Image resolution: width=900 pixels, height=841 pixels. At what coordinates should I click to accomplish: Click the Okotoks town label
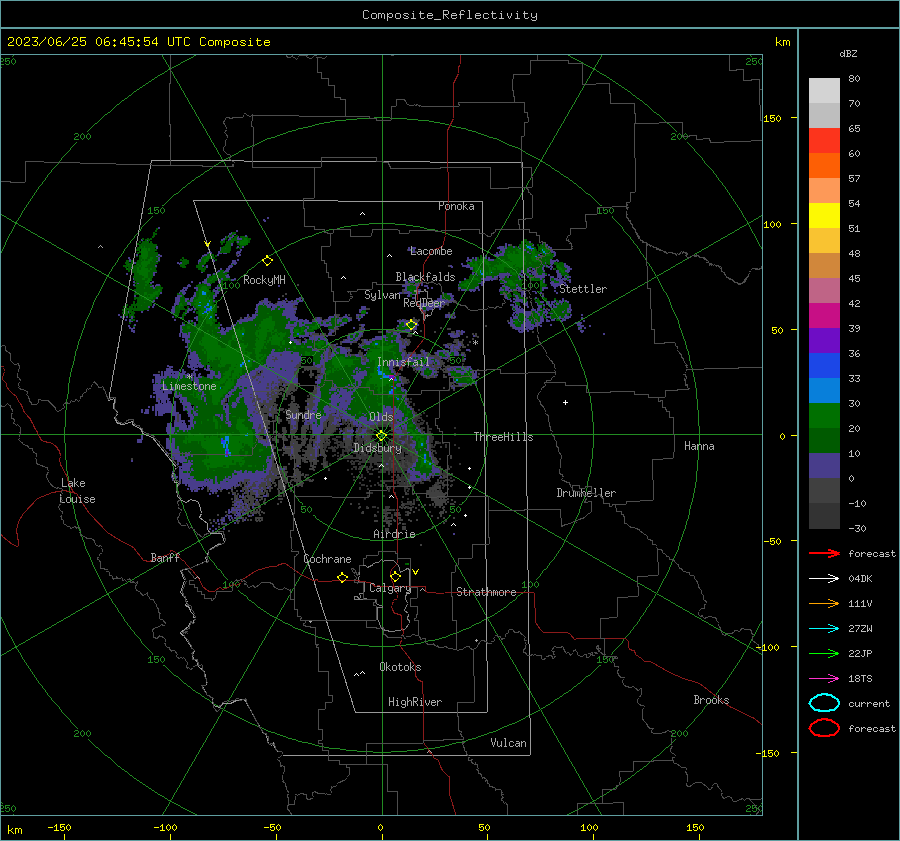click(400, 667)
